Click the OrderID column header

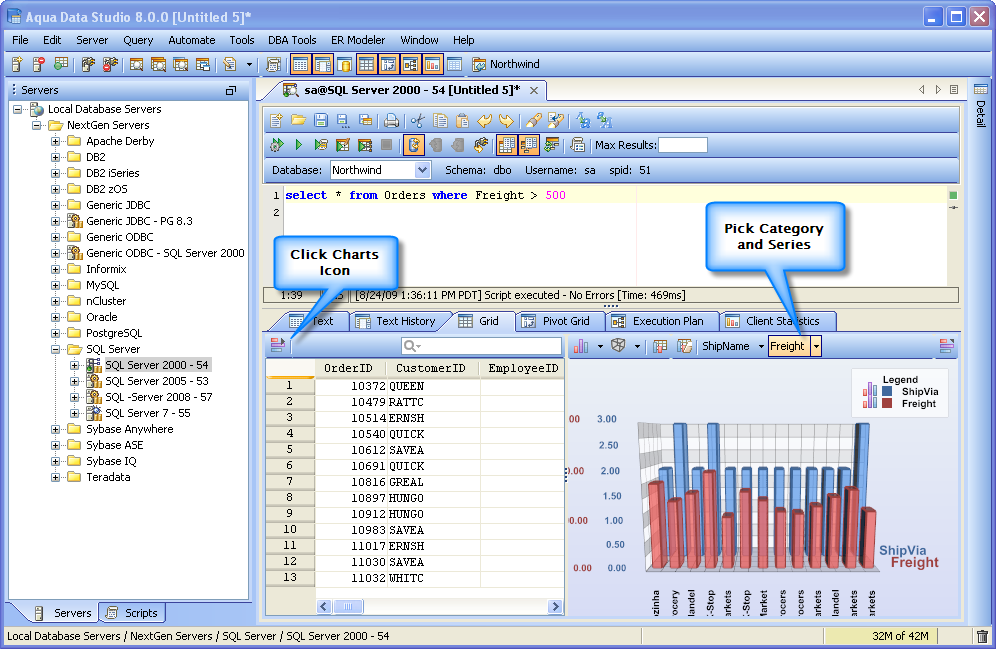pos(349,368)
